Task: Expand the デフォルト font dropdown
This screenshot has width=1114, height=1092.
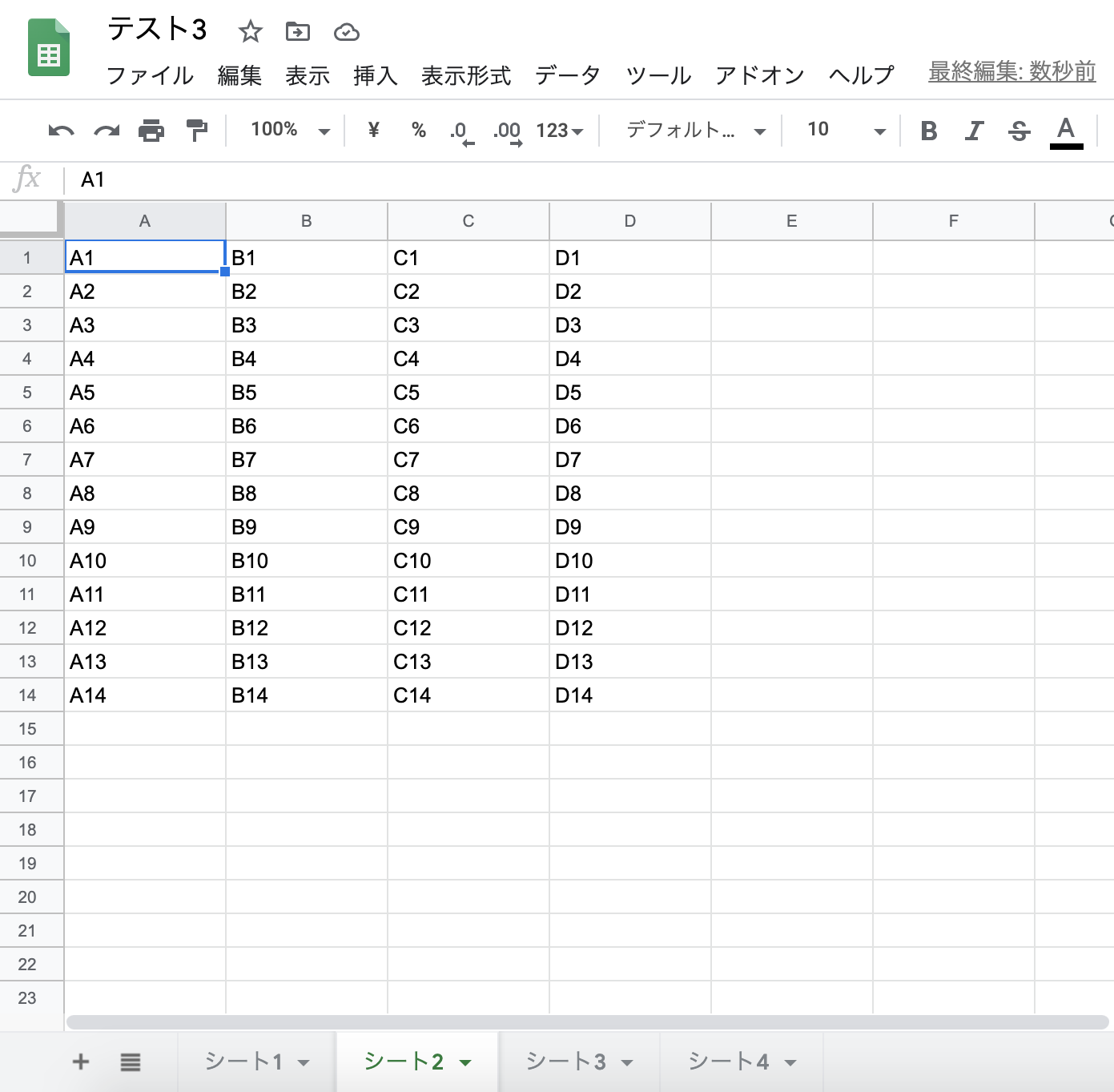Action: coord(695,131)
